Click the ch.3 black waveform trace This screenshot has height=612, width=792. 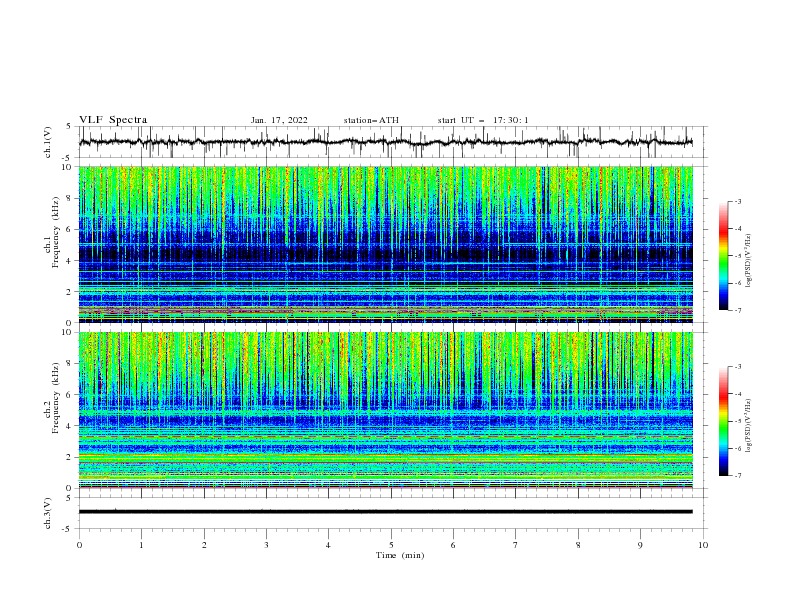[x=385, y=512]
